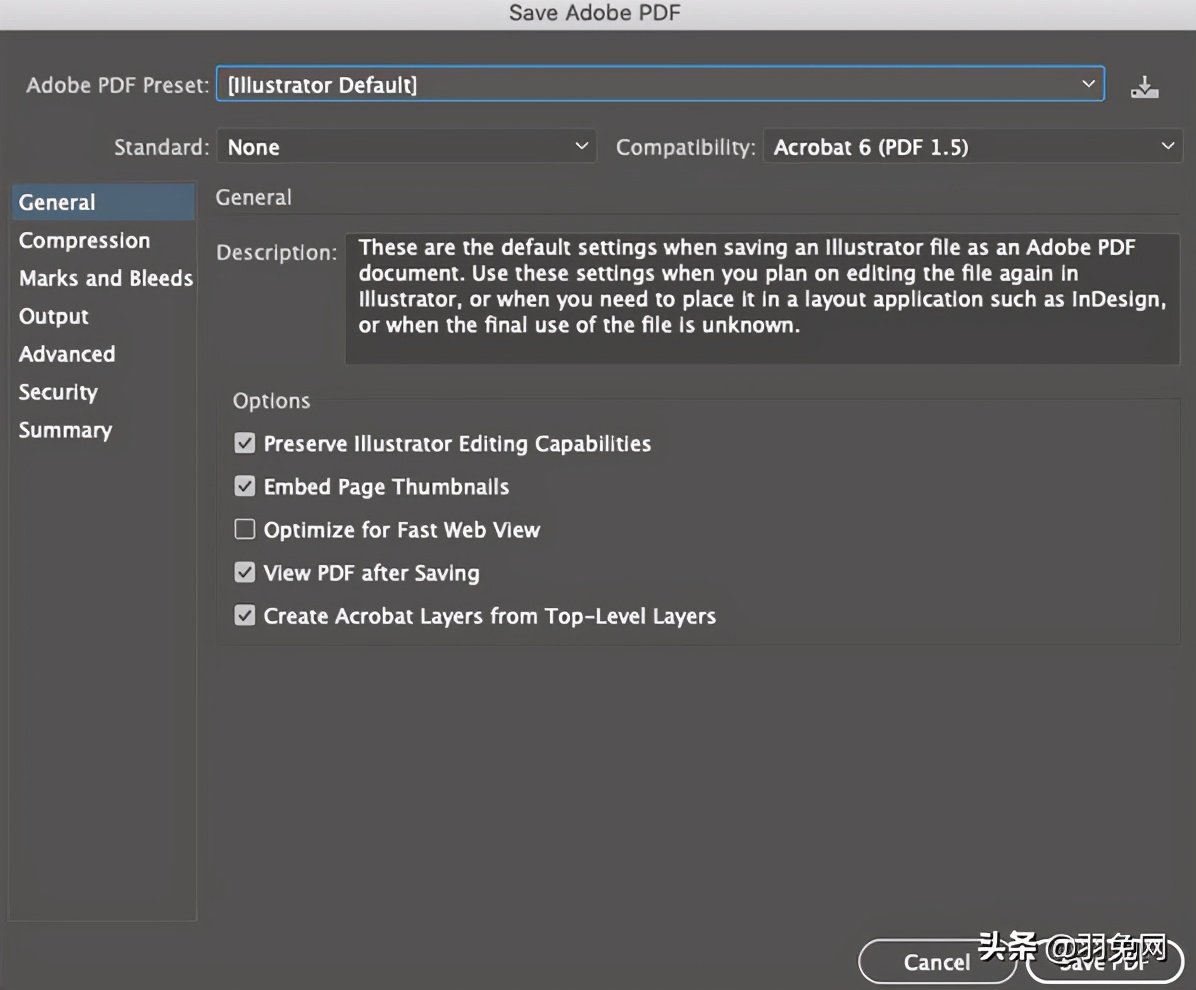1196x990 pixels.
Task: View the Summary category
Action: click(x=103, y=430)
